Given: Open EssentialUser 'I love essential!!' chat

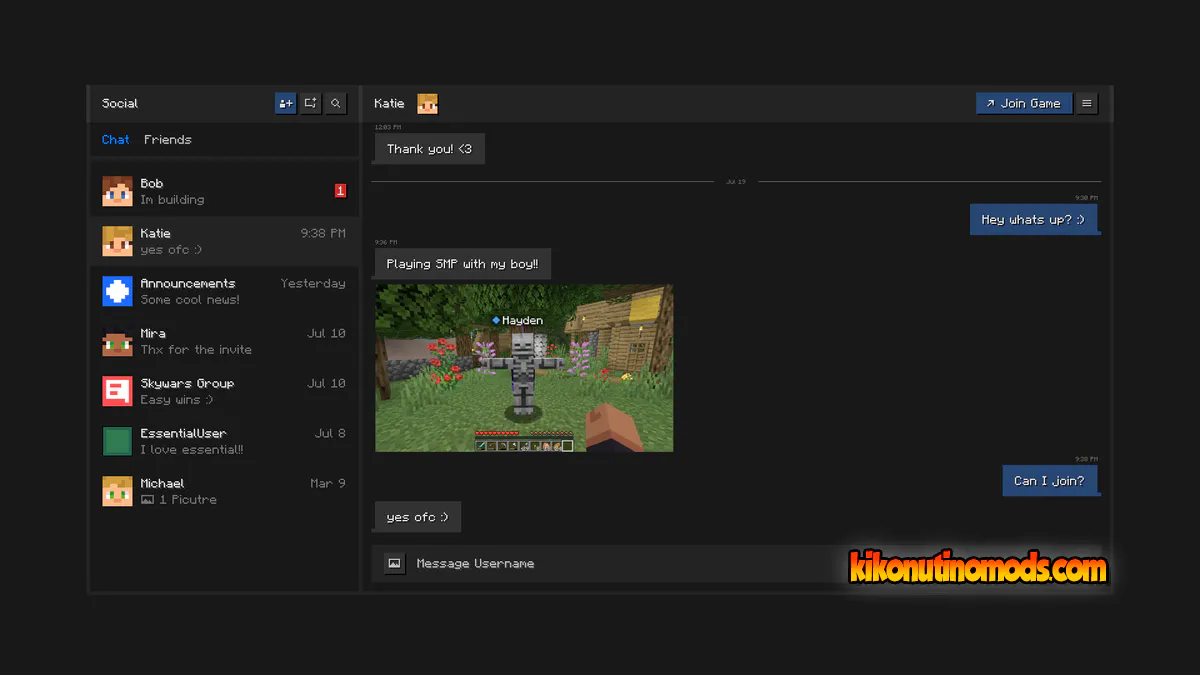Looking at the screenshot, I should coord(224,441).
